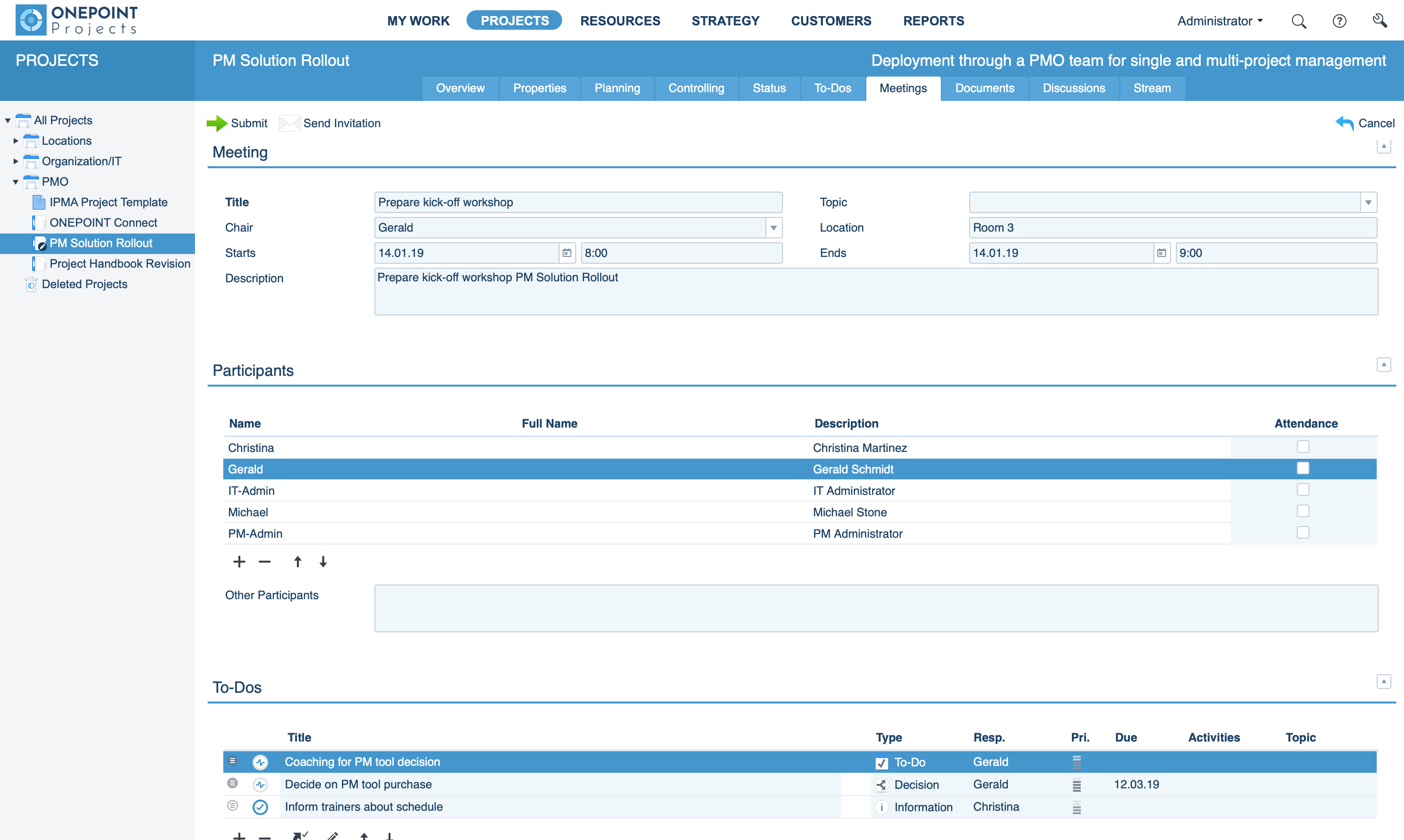Collapse the To-Dos section
Screen dimensions: 1404x840
coord(1383,682)
